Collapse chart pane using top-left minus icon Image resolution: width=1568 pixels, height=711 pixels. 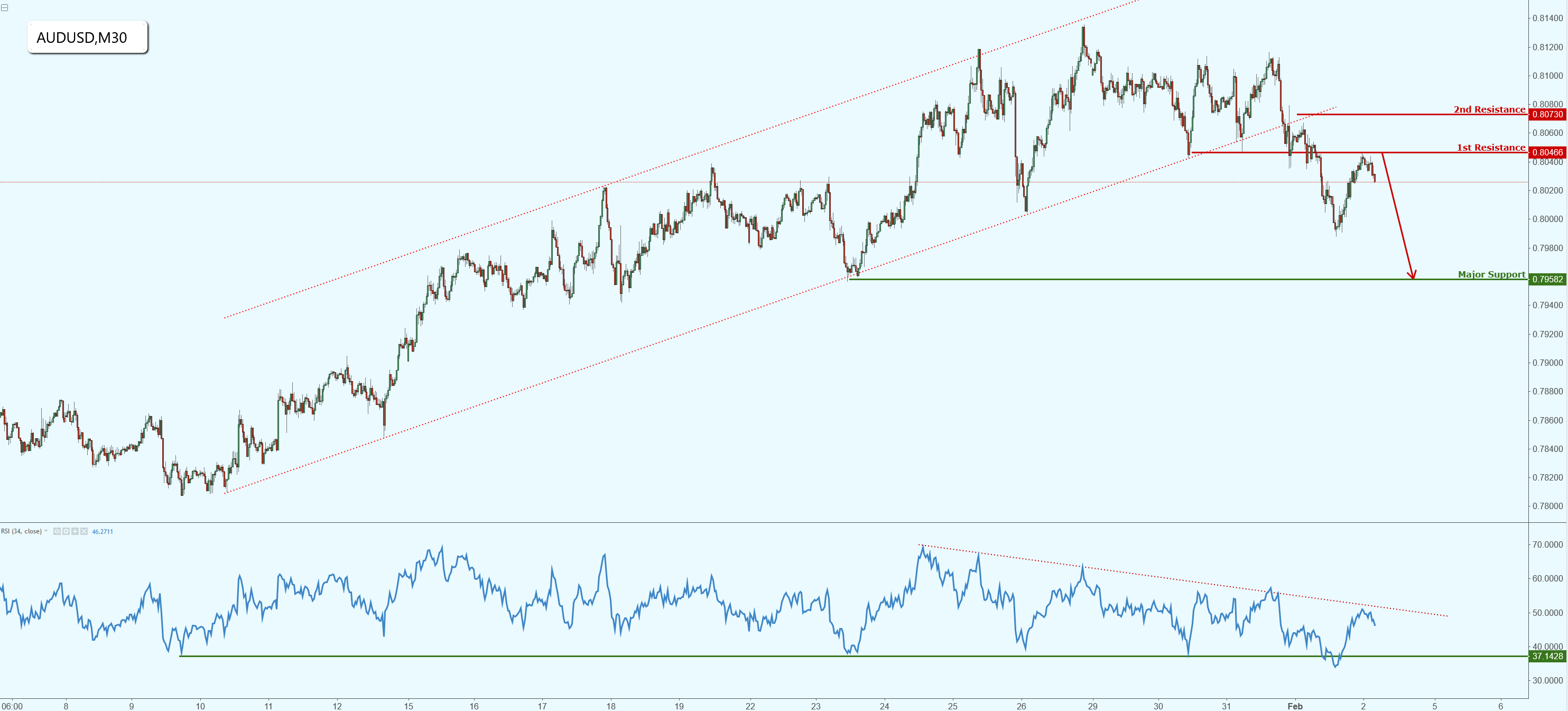4,8
